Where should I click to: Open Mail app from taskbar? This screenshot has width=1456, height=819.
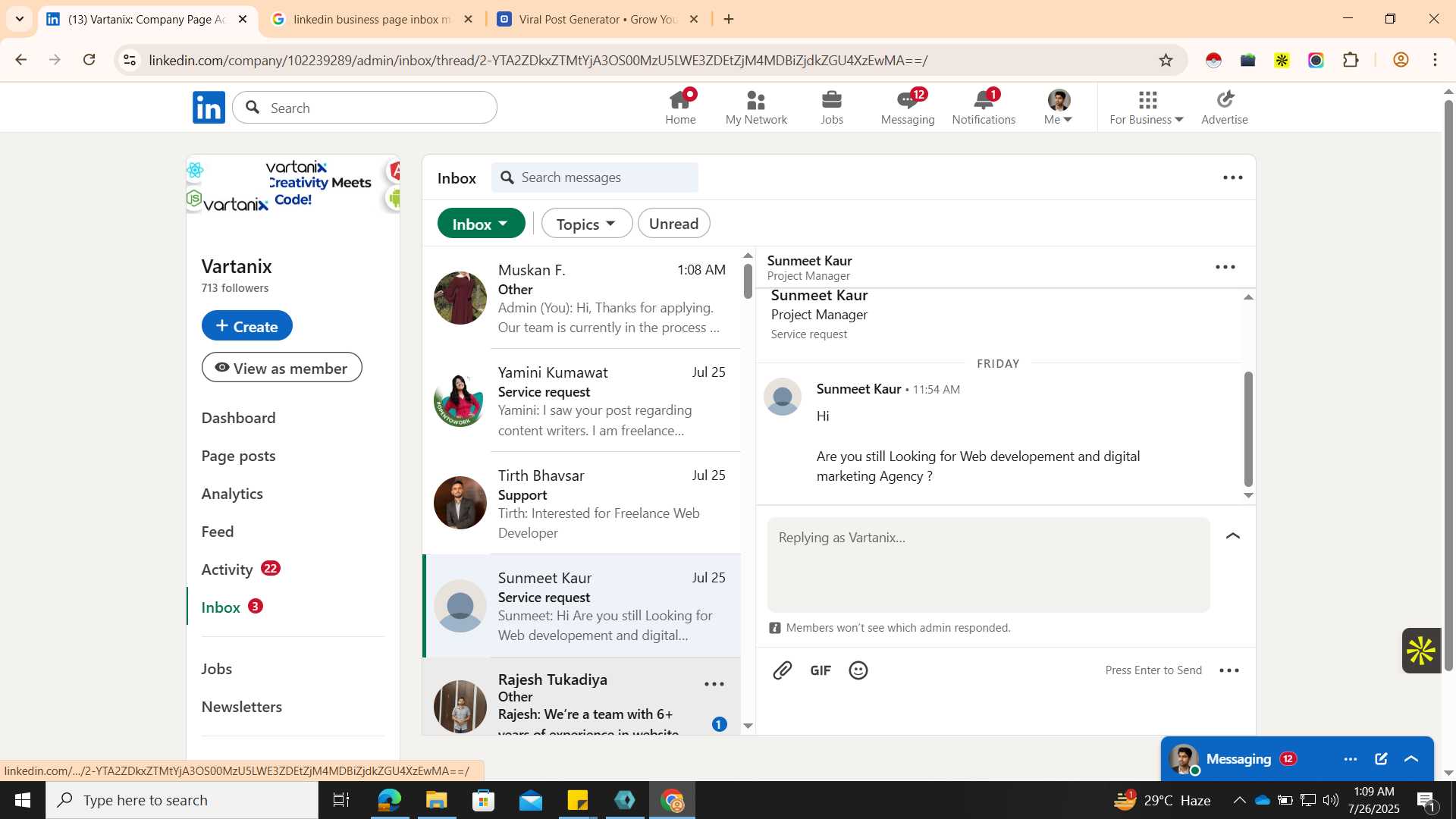coord(530,800)
